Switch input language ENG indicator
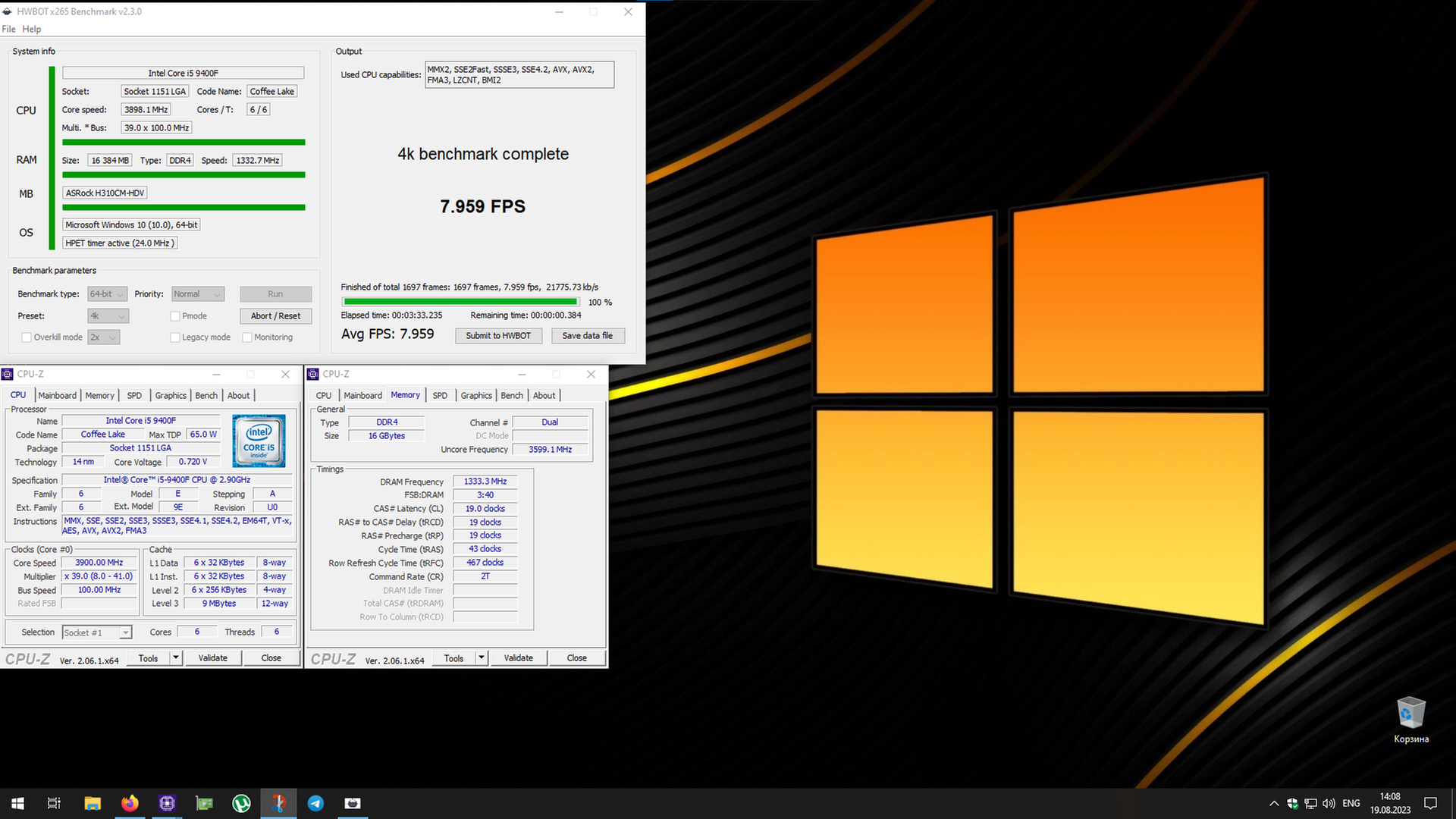Viewport: 1456px width, 819px height. (1351, 803)
